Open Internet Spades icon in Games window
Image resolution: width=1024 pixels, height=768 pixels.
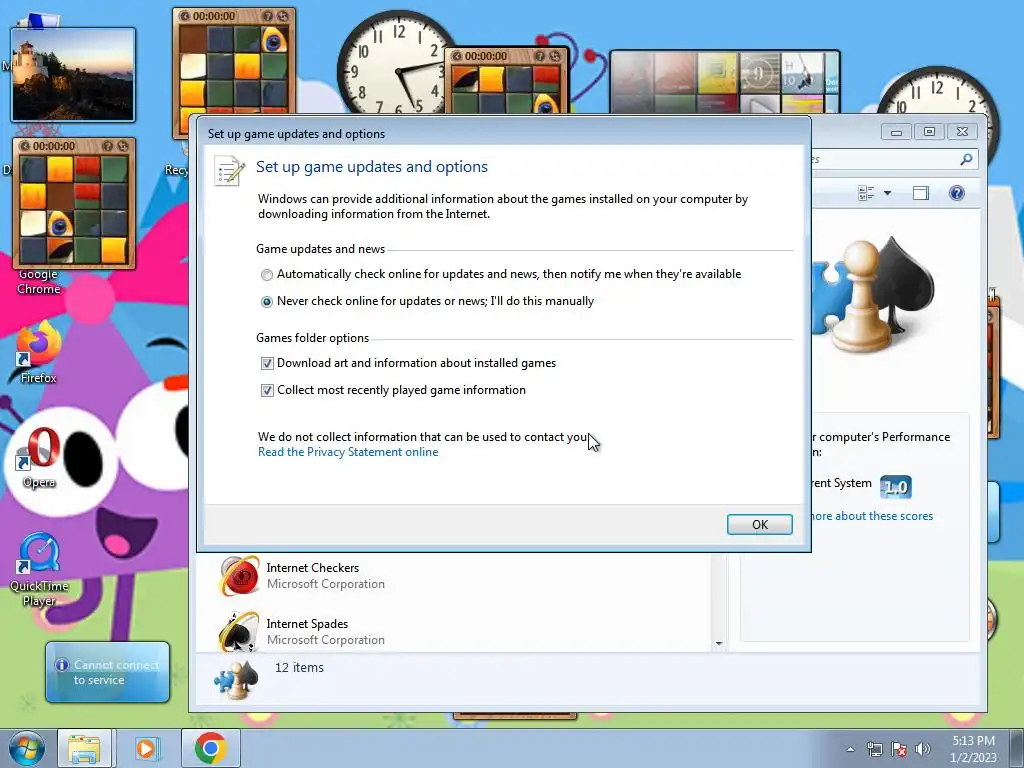pyautogui.click(x=238, y=631)
